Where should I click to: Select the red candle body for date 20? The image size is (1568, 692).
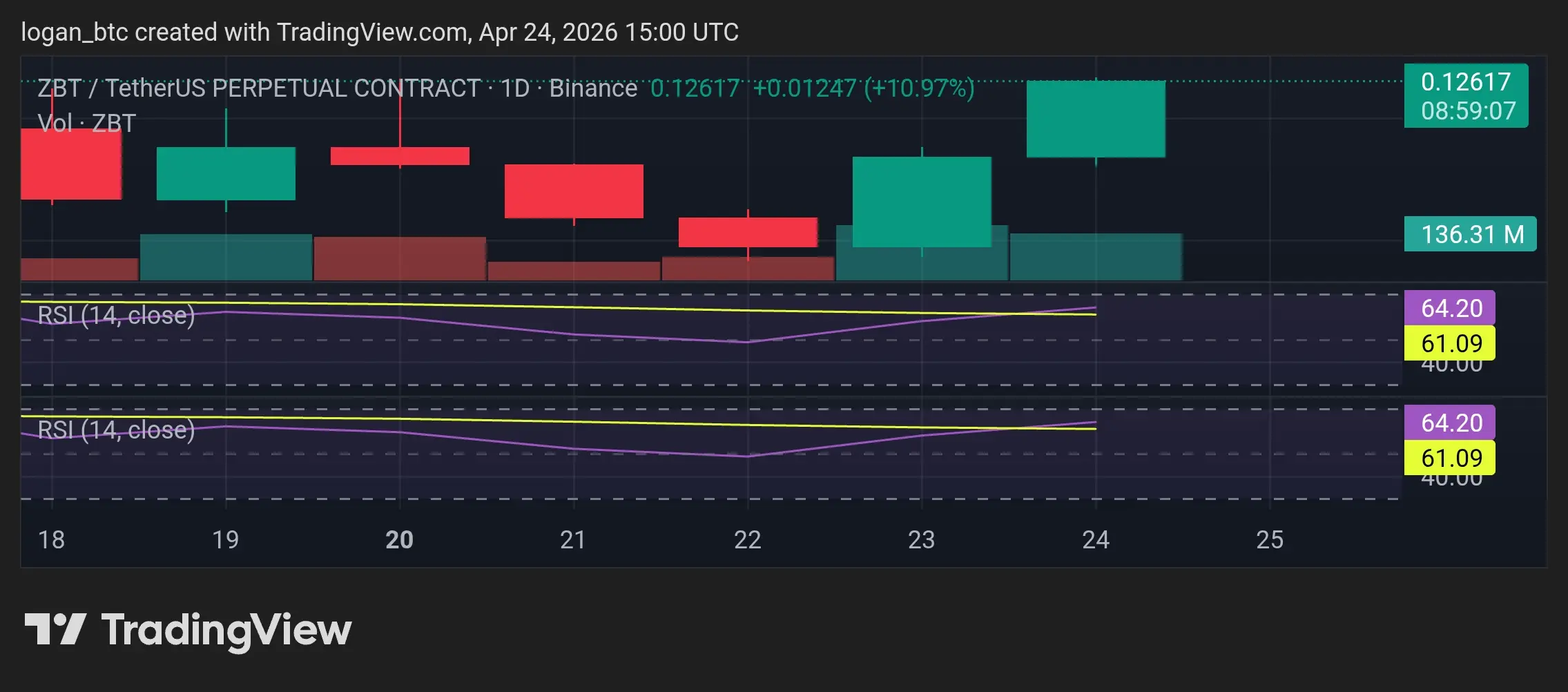[x=400, y=156]
